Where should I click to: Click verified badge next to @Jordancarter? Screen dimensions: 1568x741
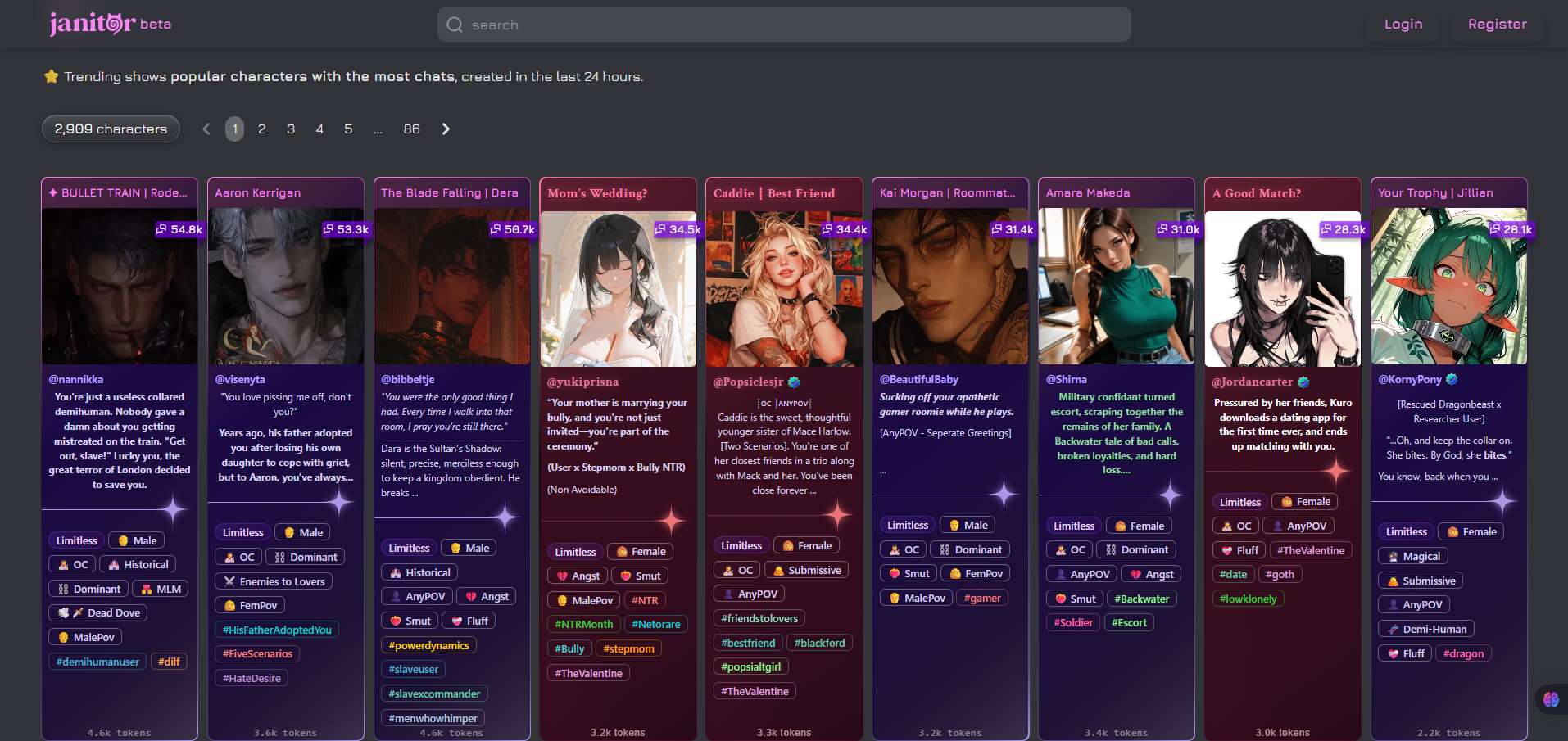pyautogui.click(x=1303, y=382)
